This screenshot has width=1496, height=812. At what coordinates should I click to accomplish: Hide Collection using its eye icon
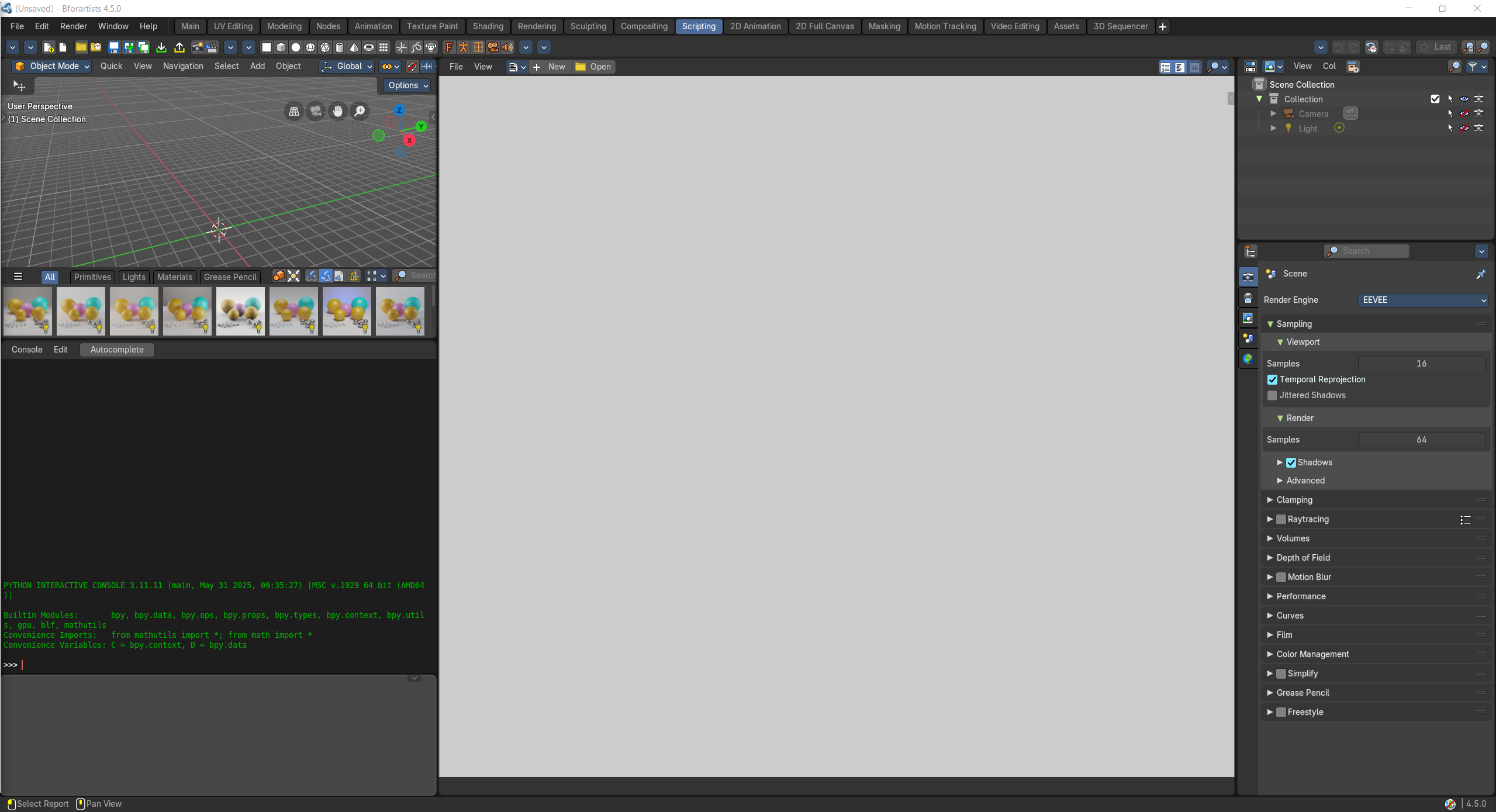click(x=1464, y=99)
